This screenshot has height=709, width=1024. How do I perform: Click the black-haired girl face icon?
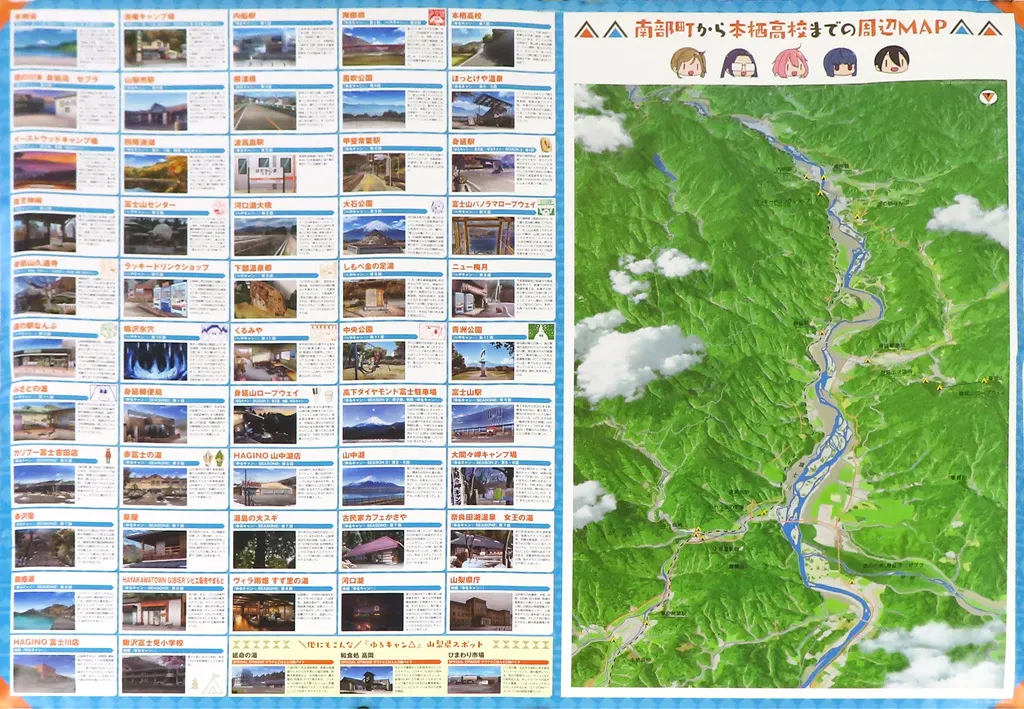click(891, 61)
